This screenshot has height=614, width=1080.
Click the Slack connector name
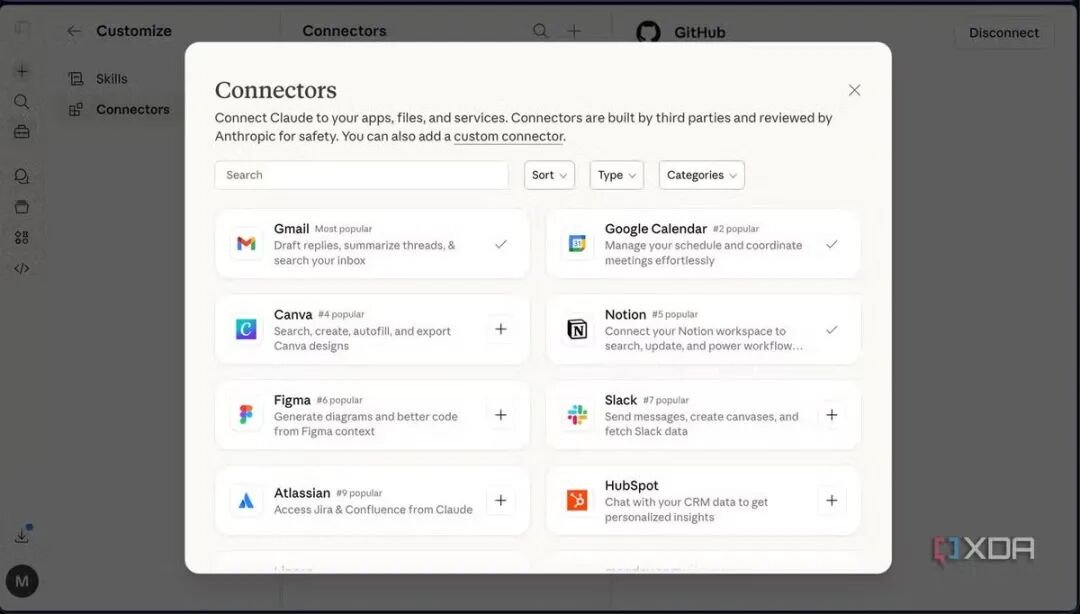click(x=621, y=400)
